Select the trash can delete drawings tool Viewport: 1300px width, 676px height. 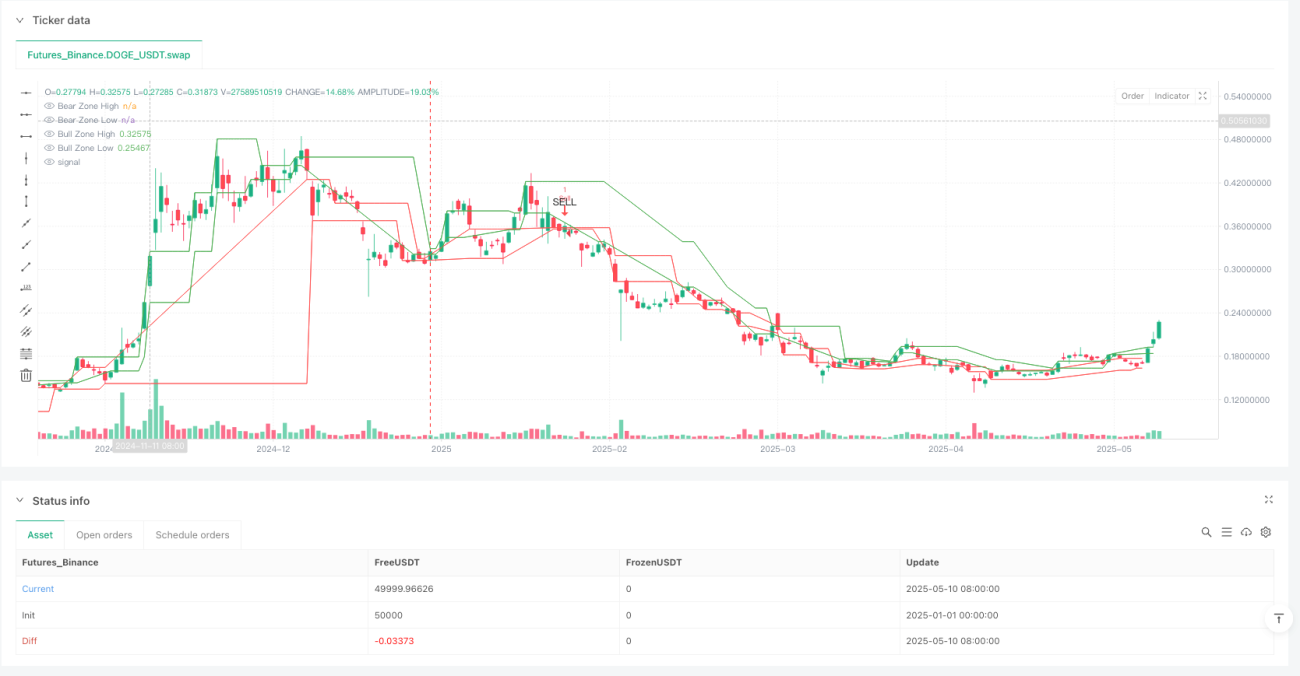pyautogui.click(x=26, y=376)
